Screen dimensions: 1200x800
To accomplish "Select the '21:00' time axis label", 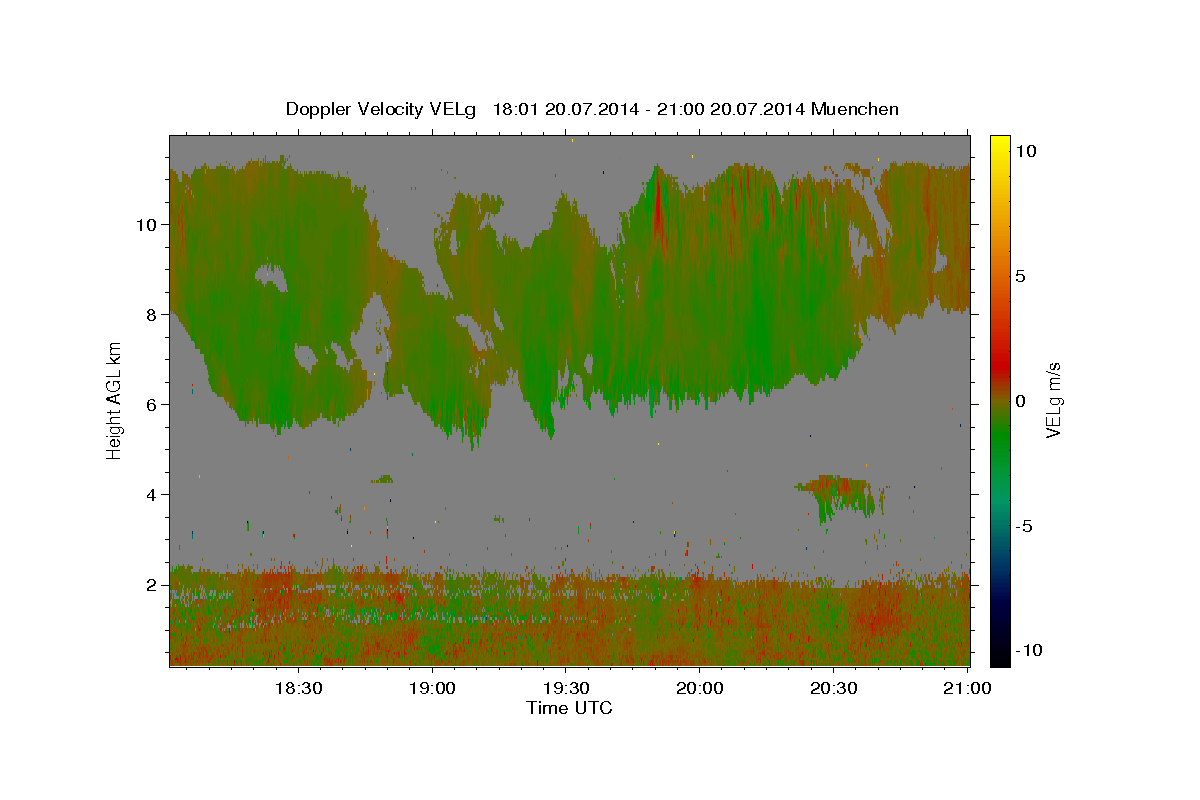I will (x=968, y=688).
